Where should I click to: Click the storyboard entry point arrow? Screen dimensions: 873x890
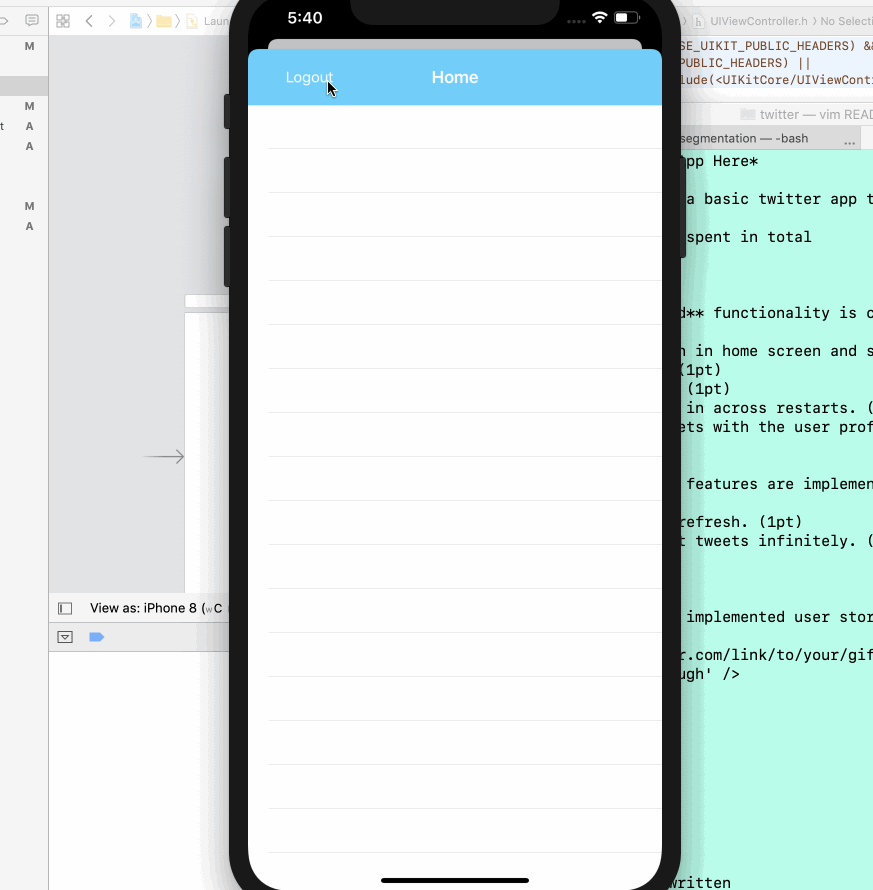pos(163,456)
